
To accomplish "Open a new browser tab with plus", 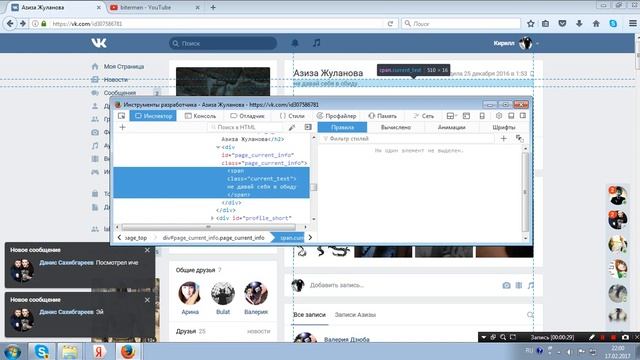I will pyautogui.click(x=213, y=7).
